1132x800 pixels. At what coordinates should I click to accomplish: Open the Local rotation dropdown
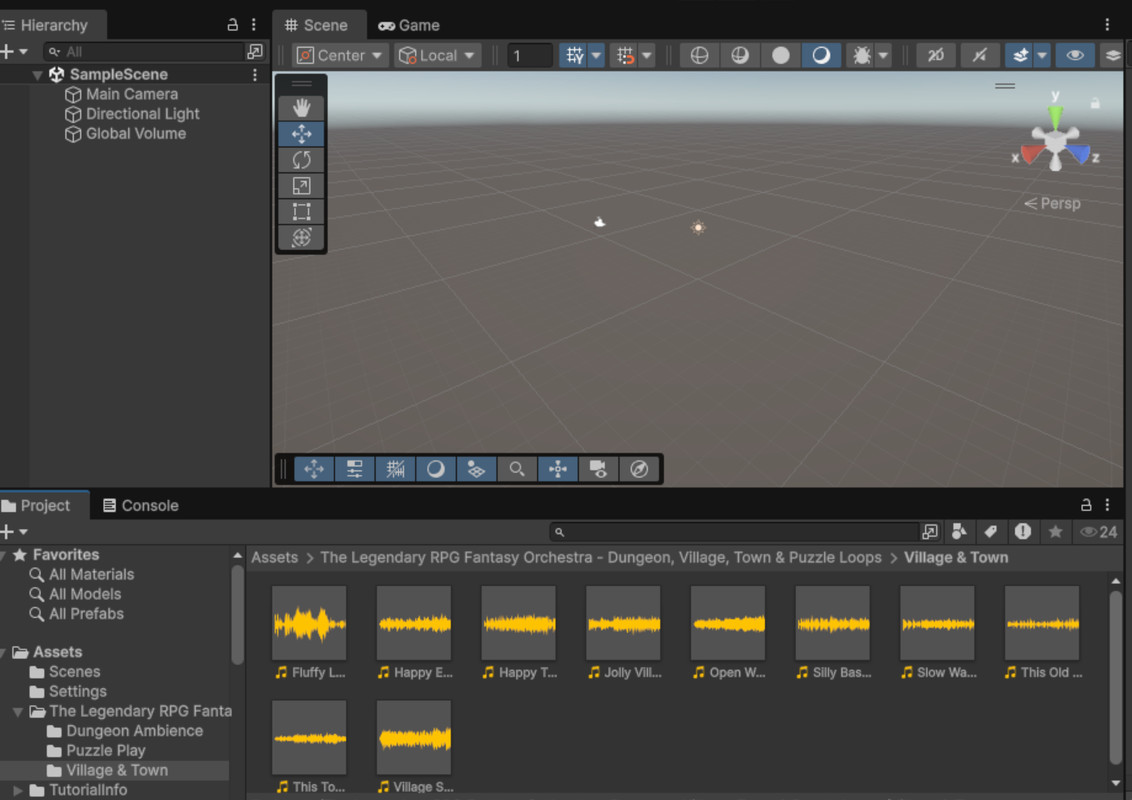pyautogui.click(x=437, y=56)
